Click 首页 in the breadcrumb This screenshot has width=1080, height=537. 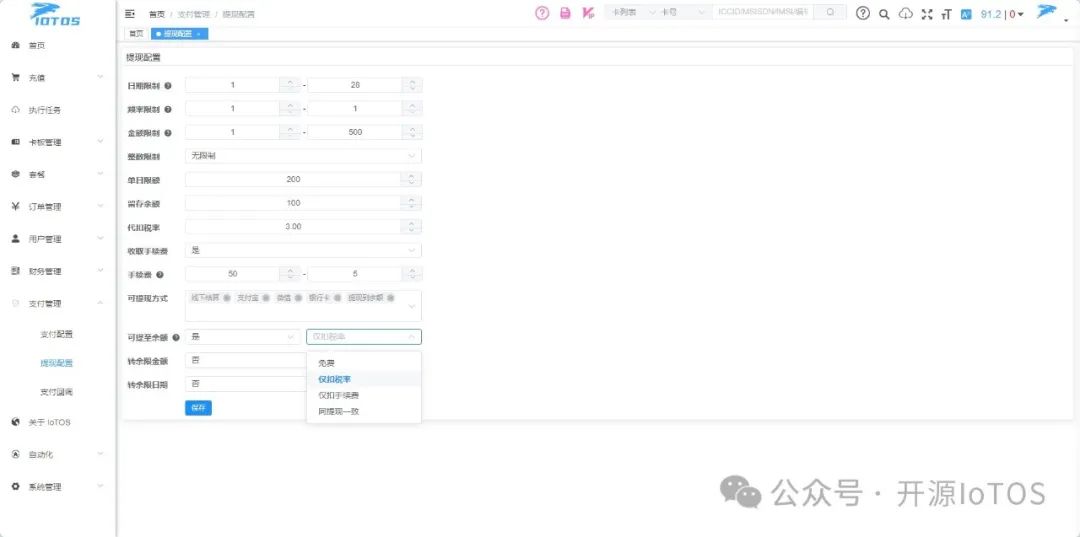click(157, 14)
